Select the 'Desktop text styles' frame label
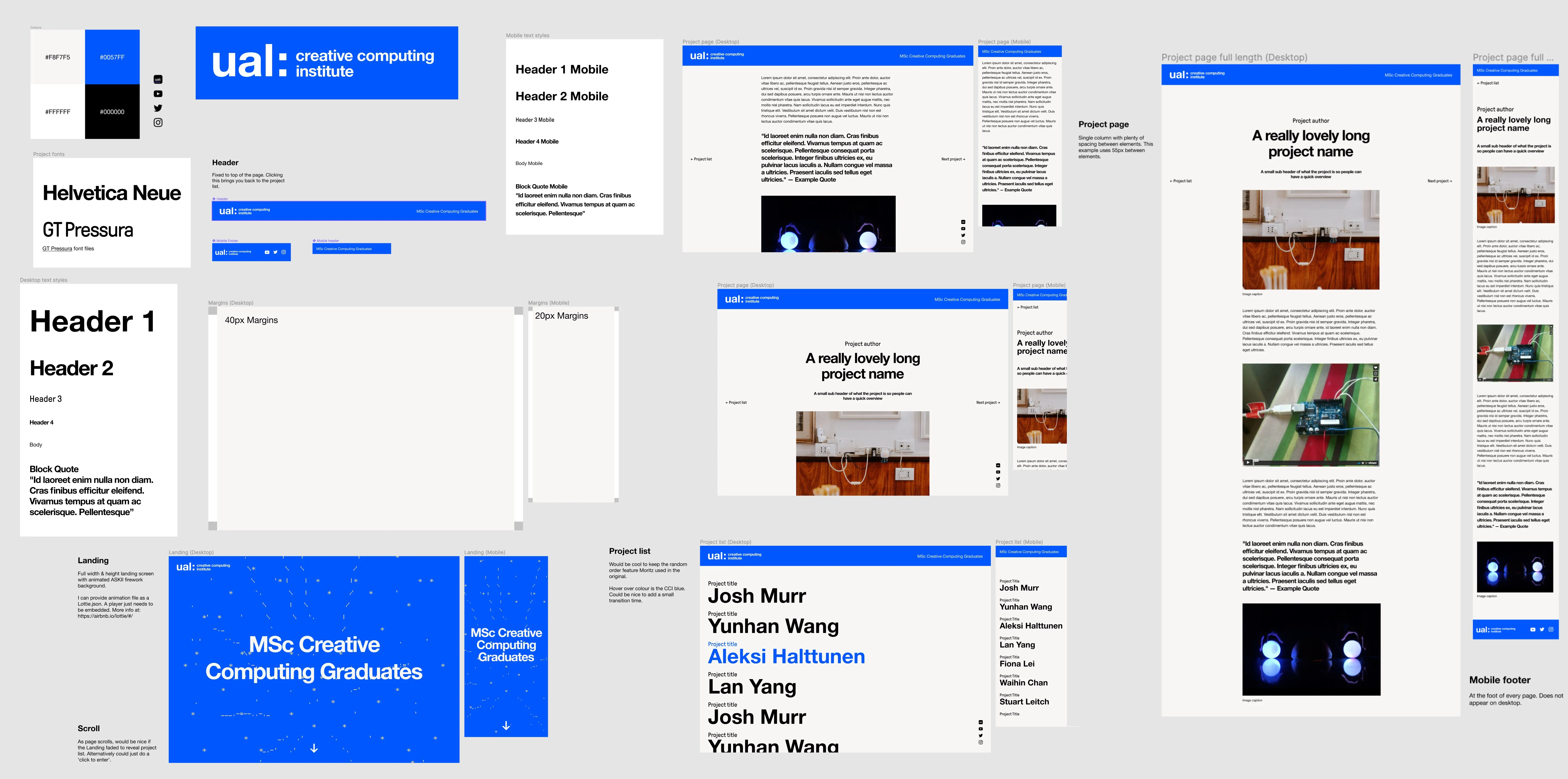This screenshot has height=779, width=1568. (44, 280)
